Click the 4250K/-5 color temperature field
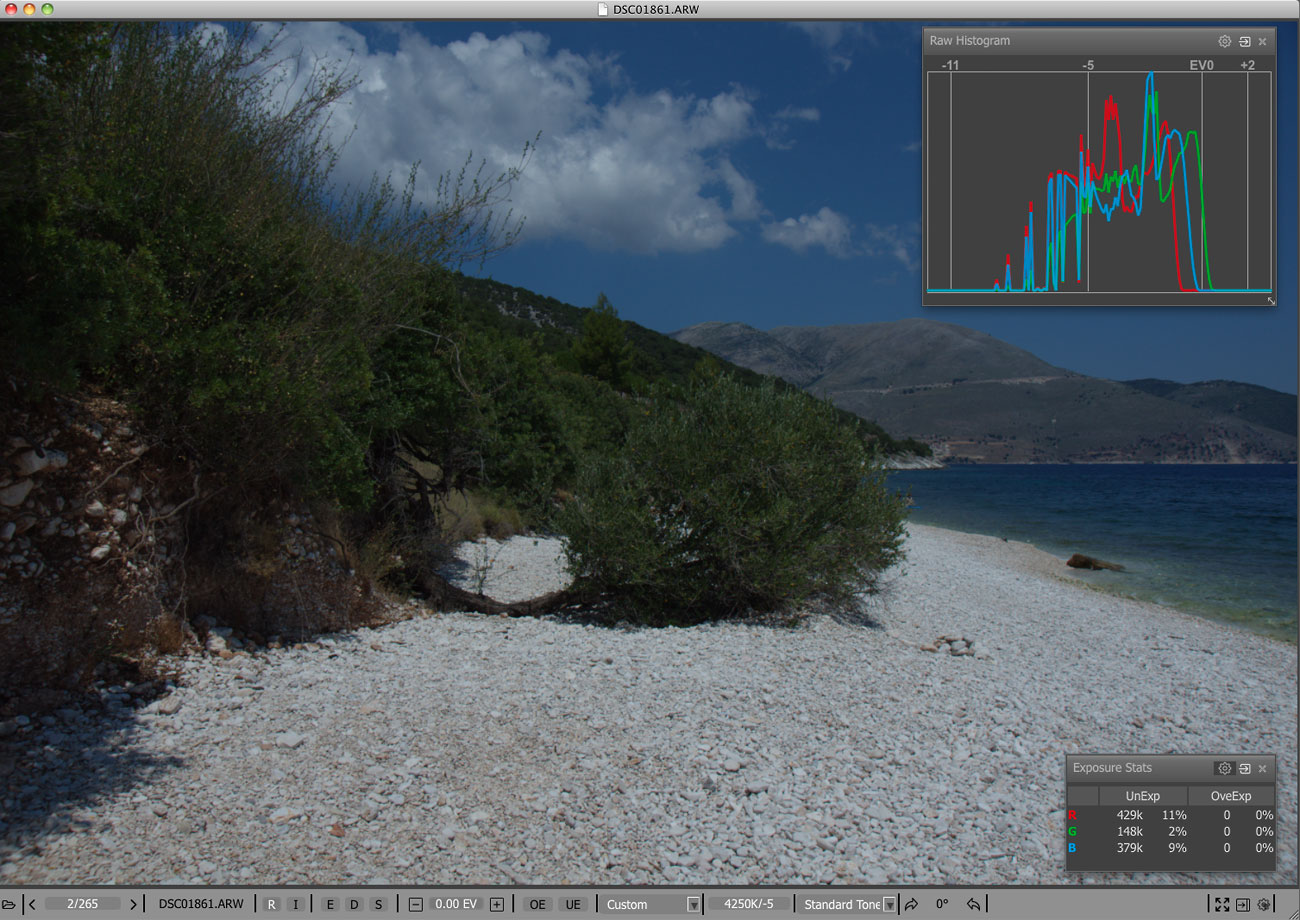 [748, 904]
